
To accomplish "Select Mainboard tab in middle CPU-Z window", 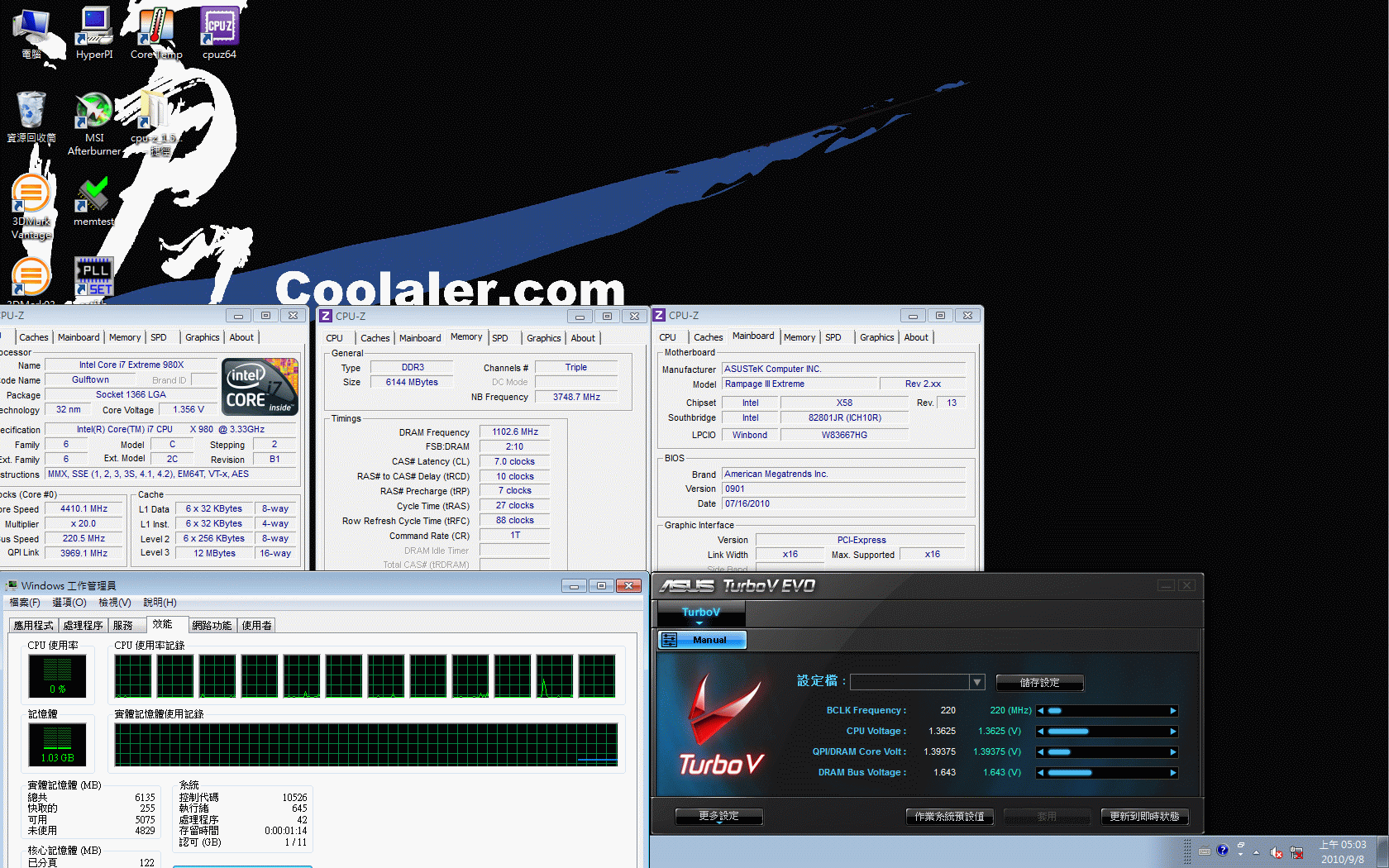I will pos(420,338).
